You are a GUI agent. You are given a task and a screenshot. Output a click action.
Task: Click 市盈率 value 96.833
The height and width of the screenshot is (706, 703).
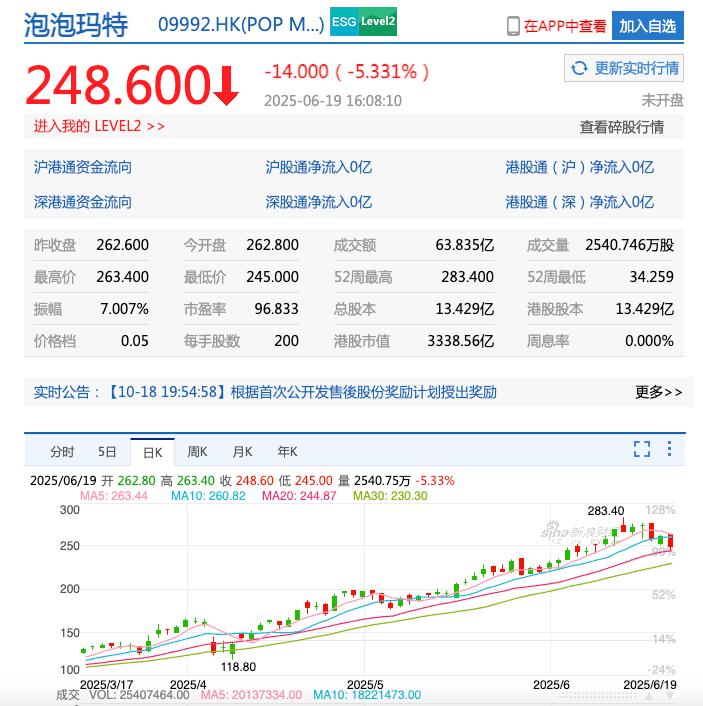pyautogui.click(x=277, y=309)
